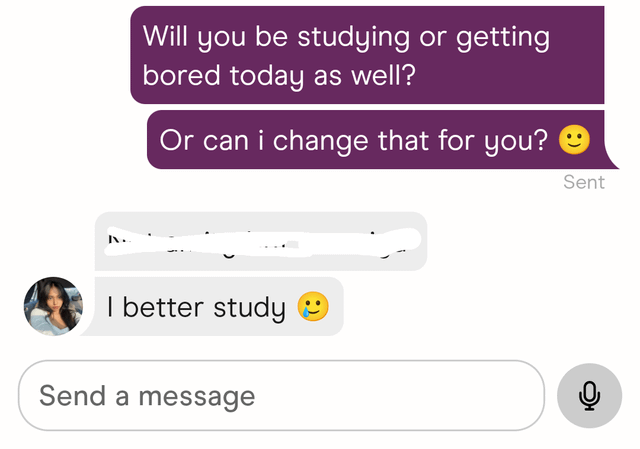Click the "you?" text before the smiley
The width and height of the screenshot is (640, 449).
pos(516,142)
